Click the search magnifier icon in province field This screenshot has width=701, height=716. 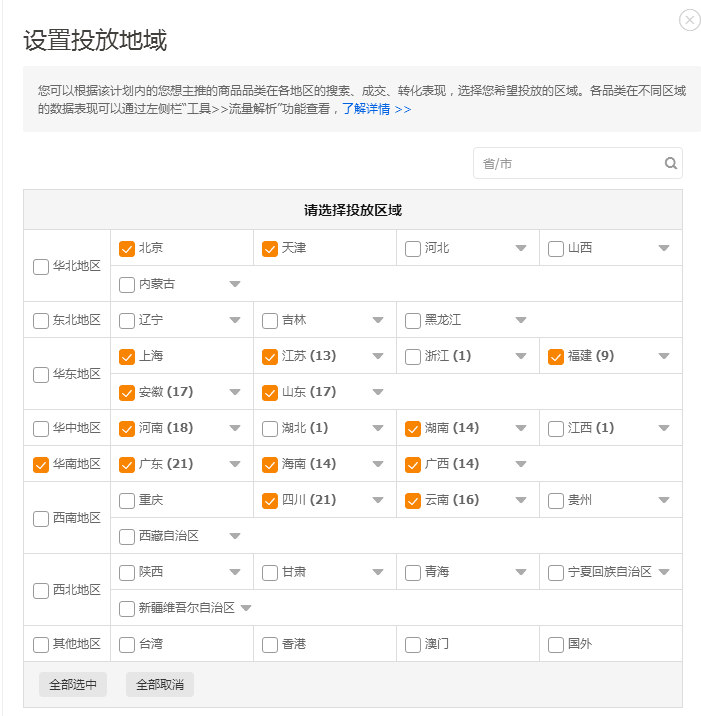click(x=671, y=164)
